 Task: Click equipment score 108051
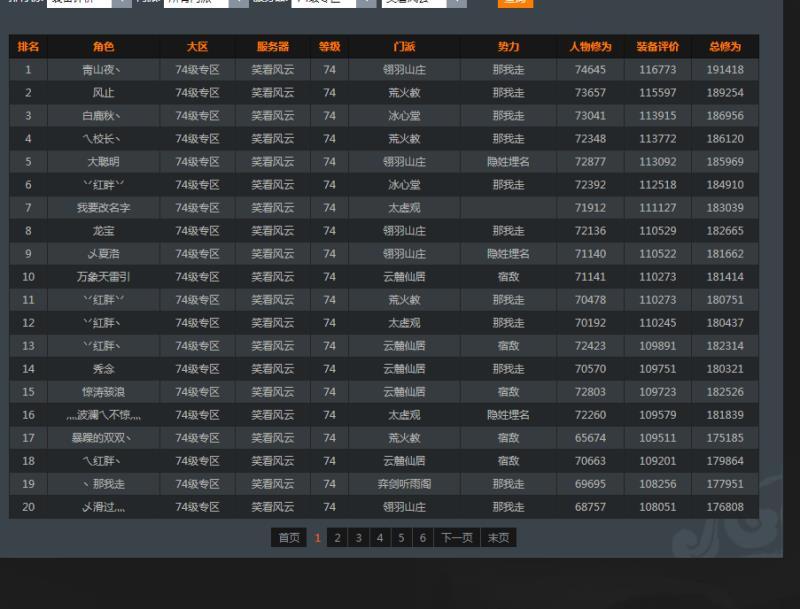(658, 507)
